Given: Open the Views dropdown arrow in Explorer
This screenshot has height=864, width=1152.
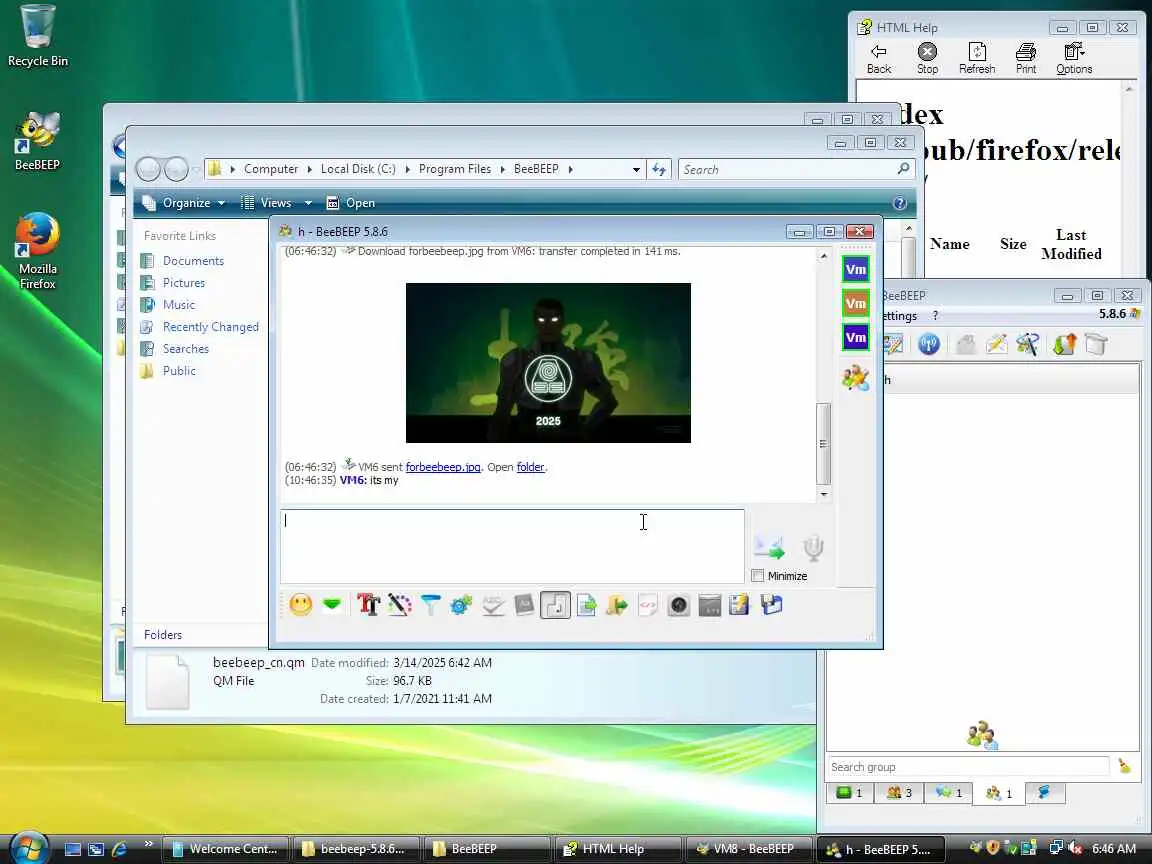Looking at the screenshot, I should [309, 203].
